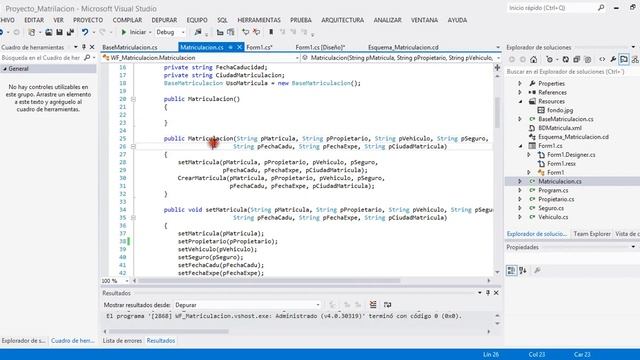Click the New Project toolbar icon
The height and width of the screenshot is (360, 640).
(31, 32)
